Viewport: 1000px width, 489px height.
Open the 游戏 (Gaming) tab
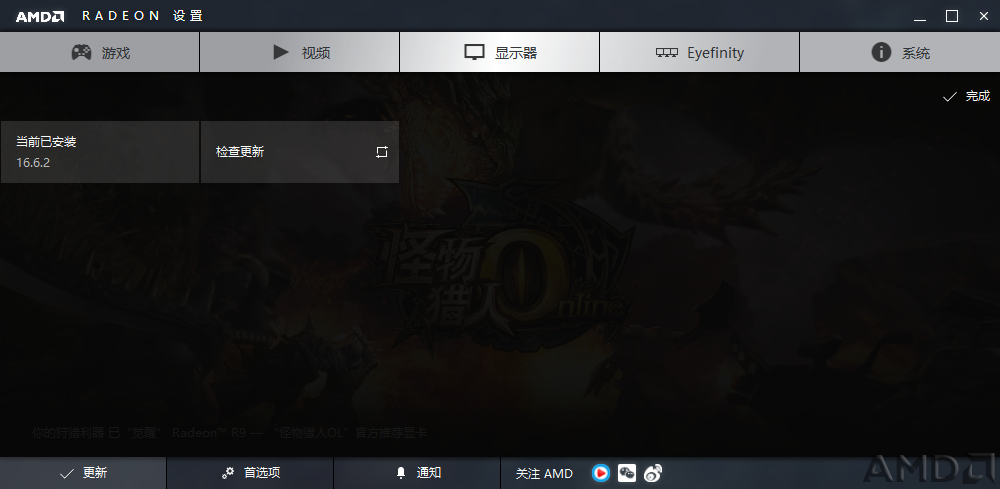(x=99, y=52)
